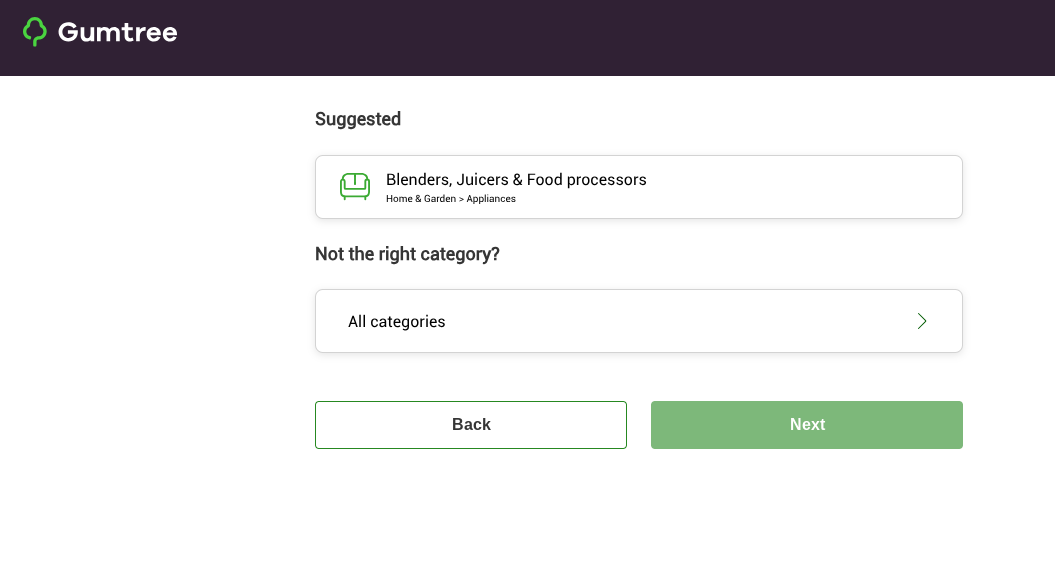1055x572 pixels.
Task: Click the Gumtree wordmark in header
Action: tap(118, 33)
